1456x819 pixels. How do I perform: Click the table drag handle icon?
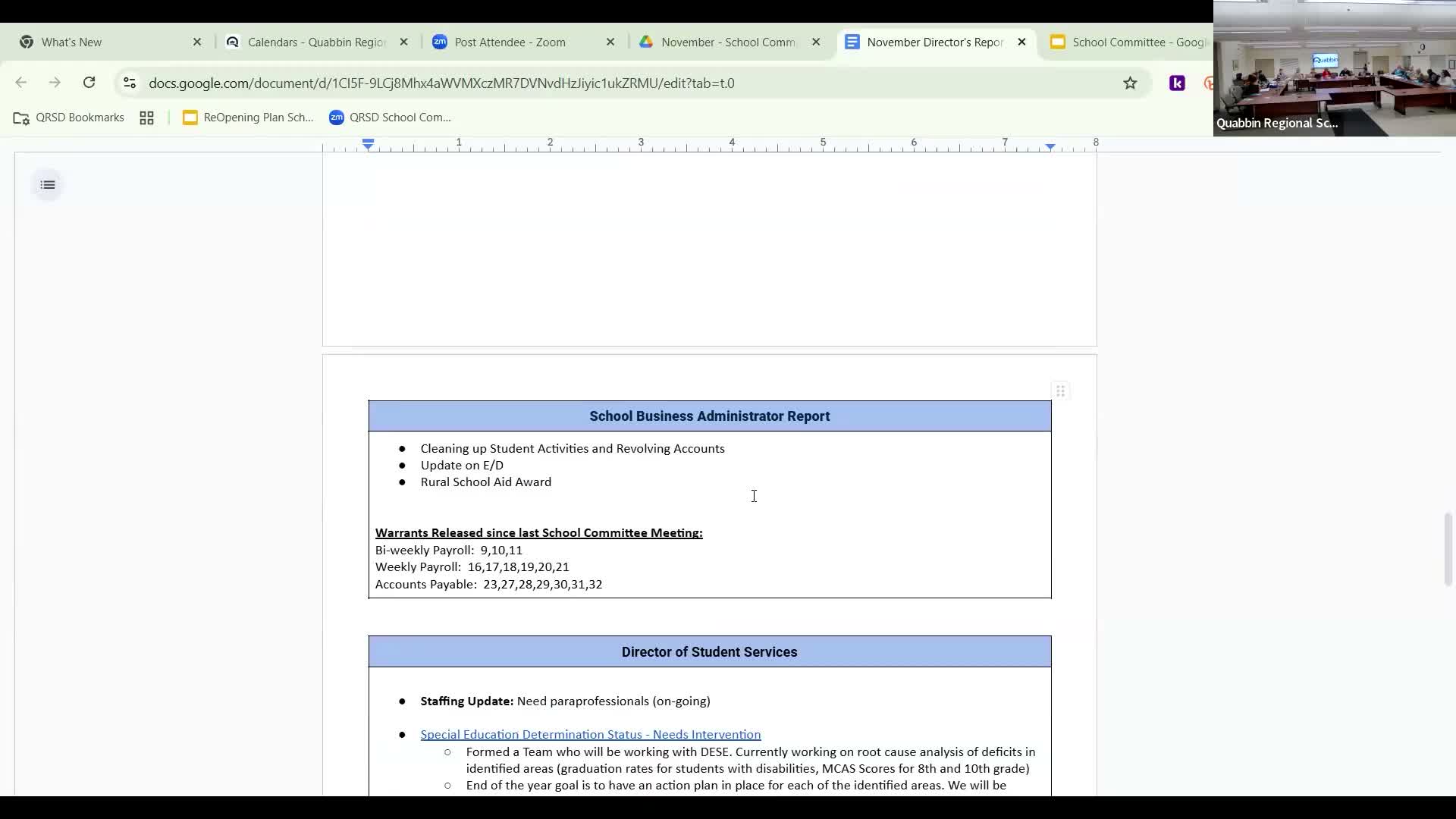coord(1060,391)
